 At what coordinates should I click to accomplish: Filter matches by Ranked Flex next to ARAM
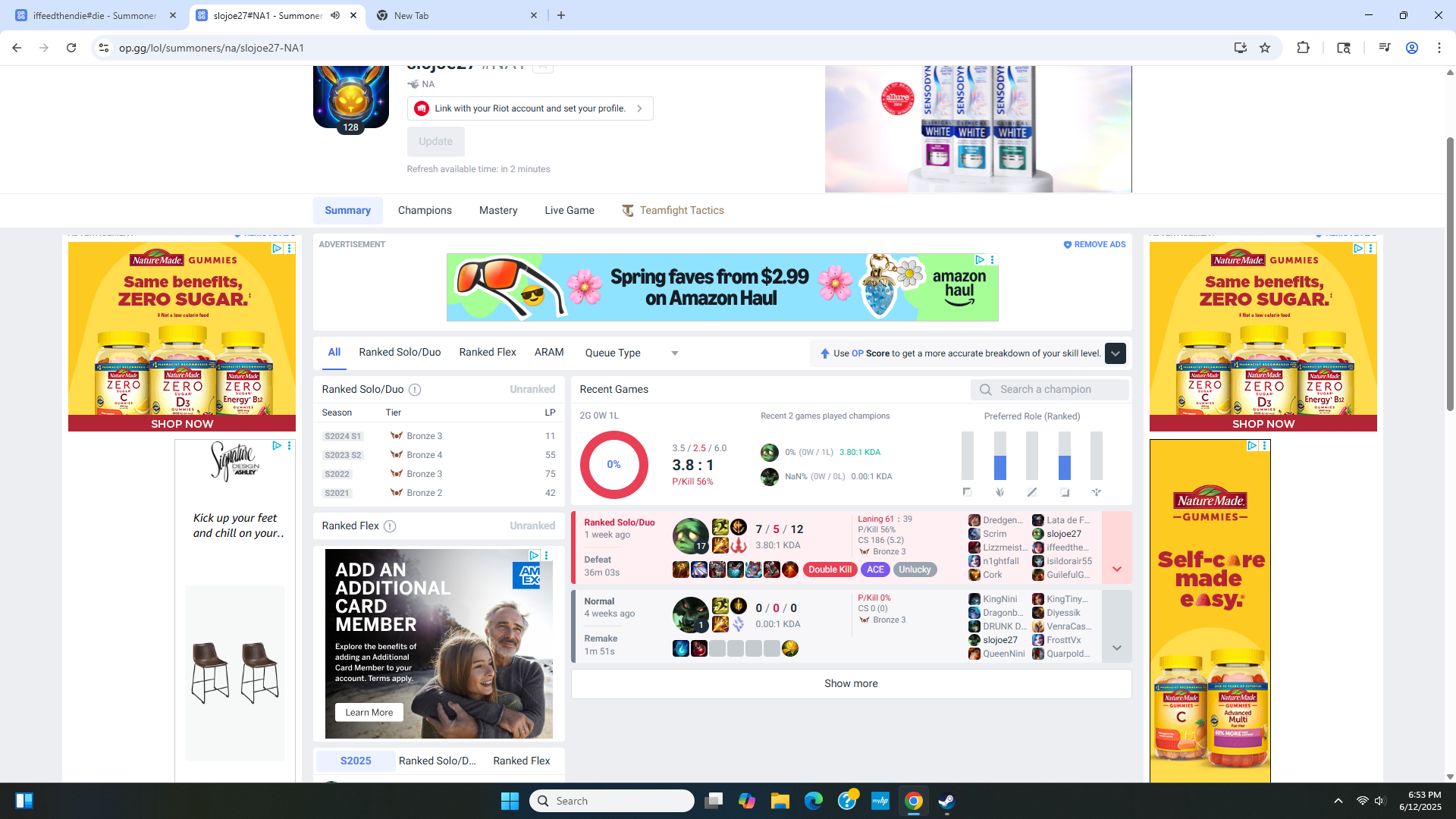[488, 353]
